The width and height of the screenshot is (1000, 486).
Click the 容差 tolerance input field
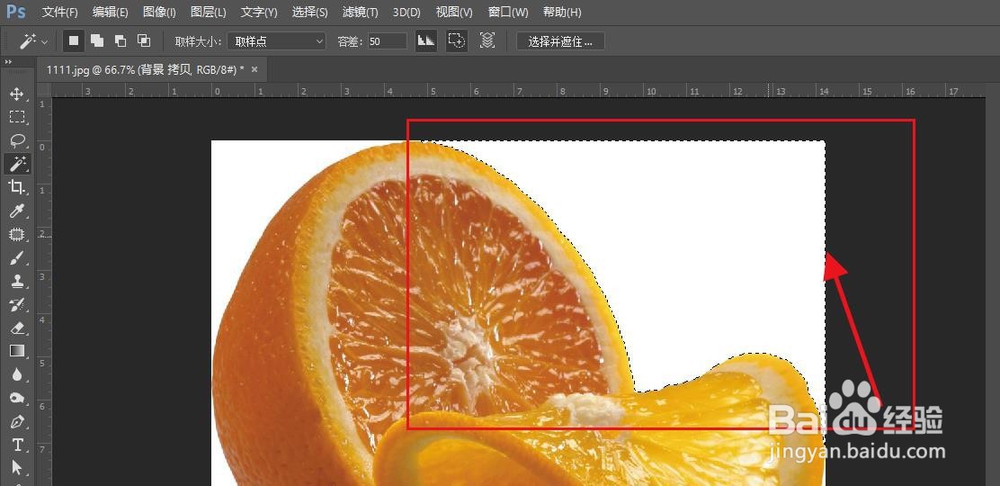click(387, 41)
